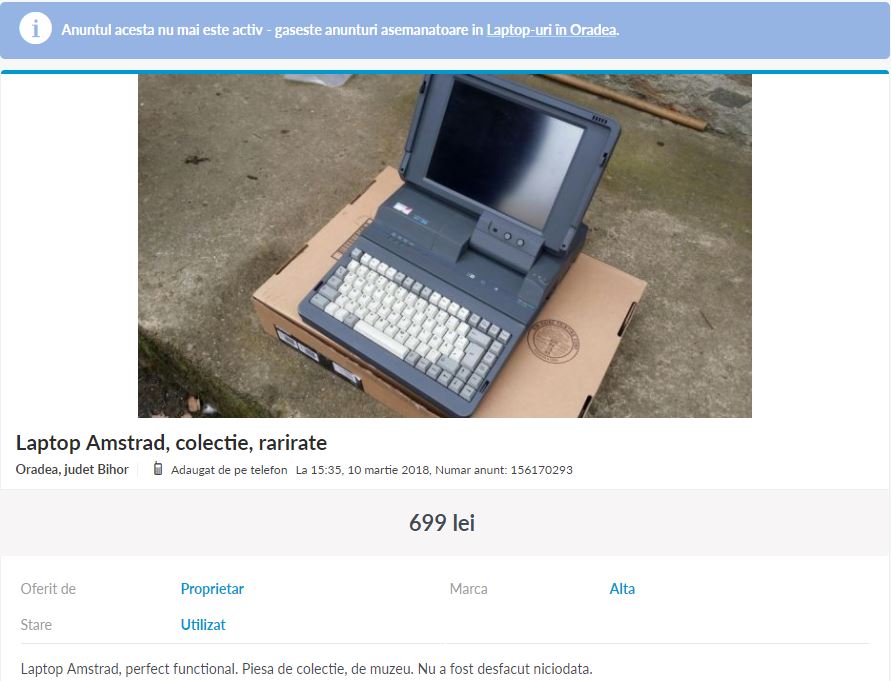Click the 699 lei price
891x681 pixels.
[442, 523]
